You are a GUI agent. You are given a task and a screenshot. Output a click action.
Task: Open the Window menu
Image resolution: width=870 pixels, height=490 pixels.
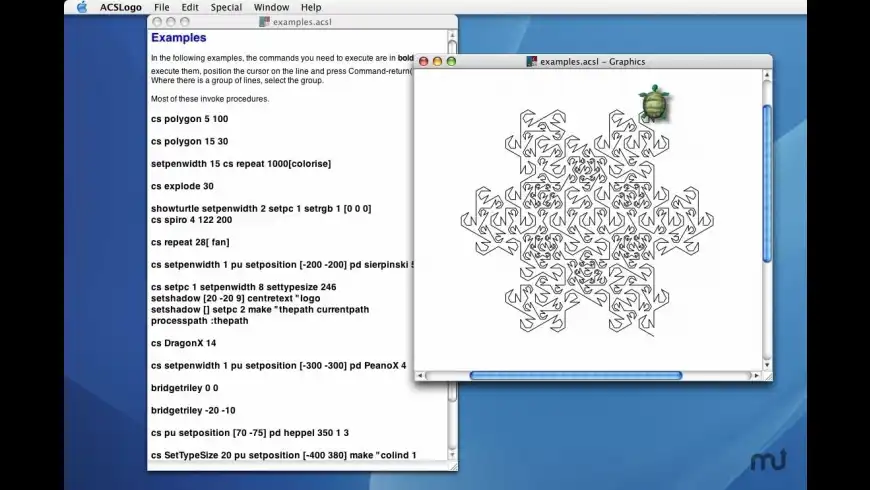coord(271,7)
